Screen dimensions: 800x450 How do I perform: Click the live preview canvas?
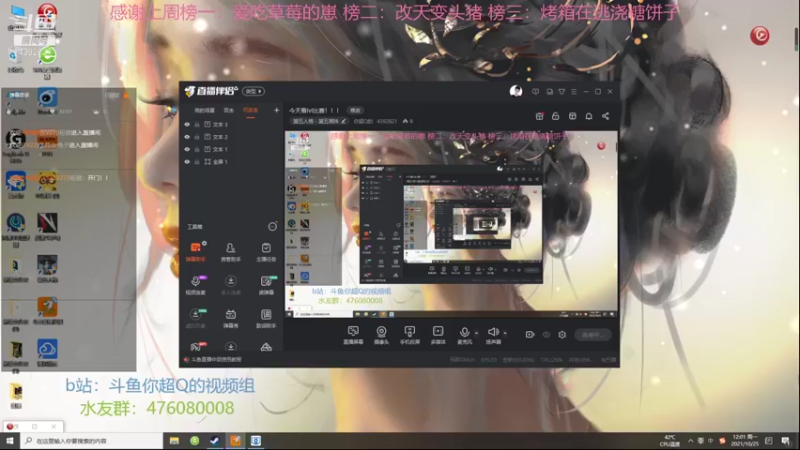pos(451,224)
